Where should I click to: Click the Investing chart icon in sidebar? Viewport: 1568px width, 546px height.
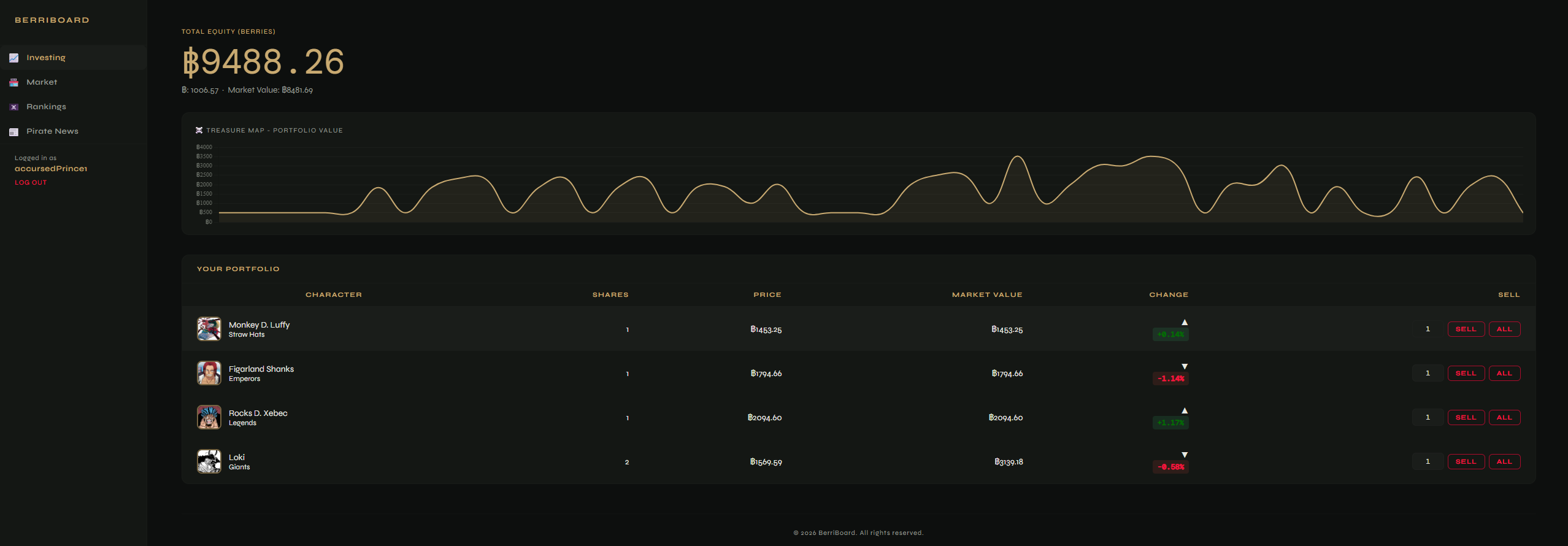(x=13, y=58)
